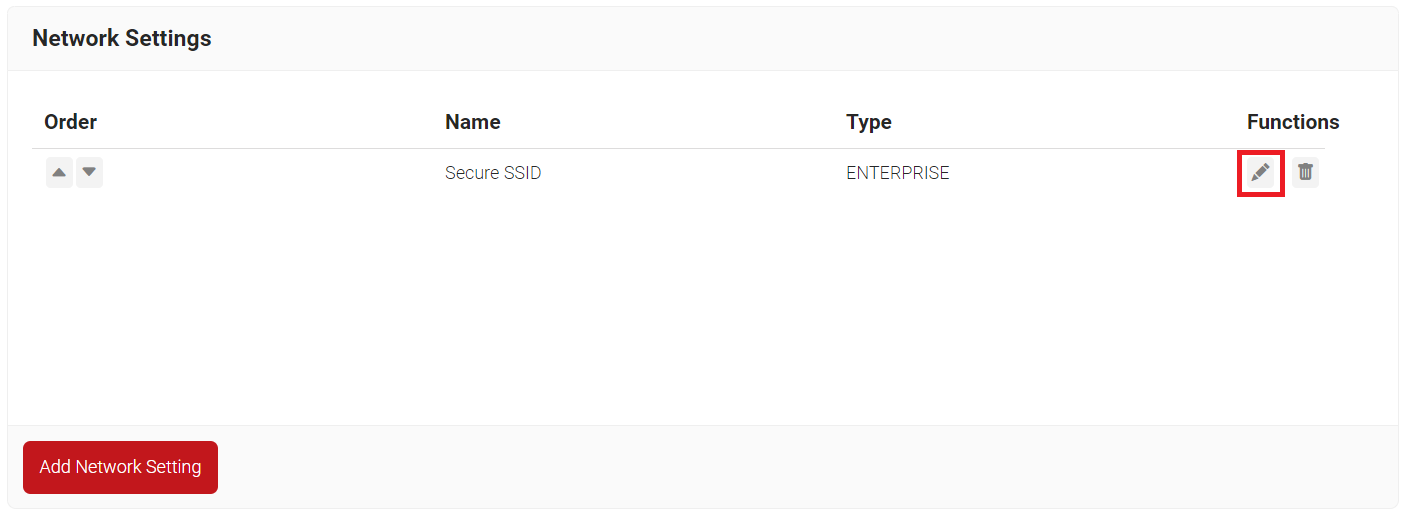Viewport: 1405px width, 514px height.
Task: Click the red button in panel footer
Action: click(120, 467)
